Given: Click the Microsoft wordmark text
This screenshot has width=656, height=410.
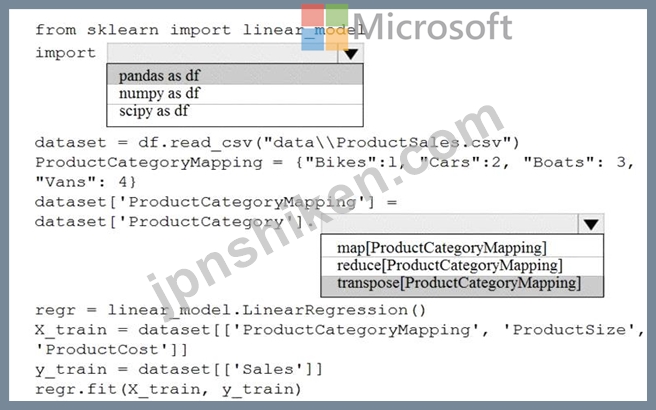Looking at the screenshot, I should click(432, 26).
